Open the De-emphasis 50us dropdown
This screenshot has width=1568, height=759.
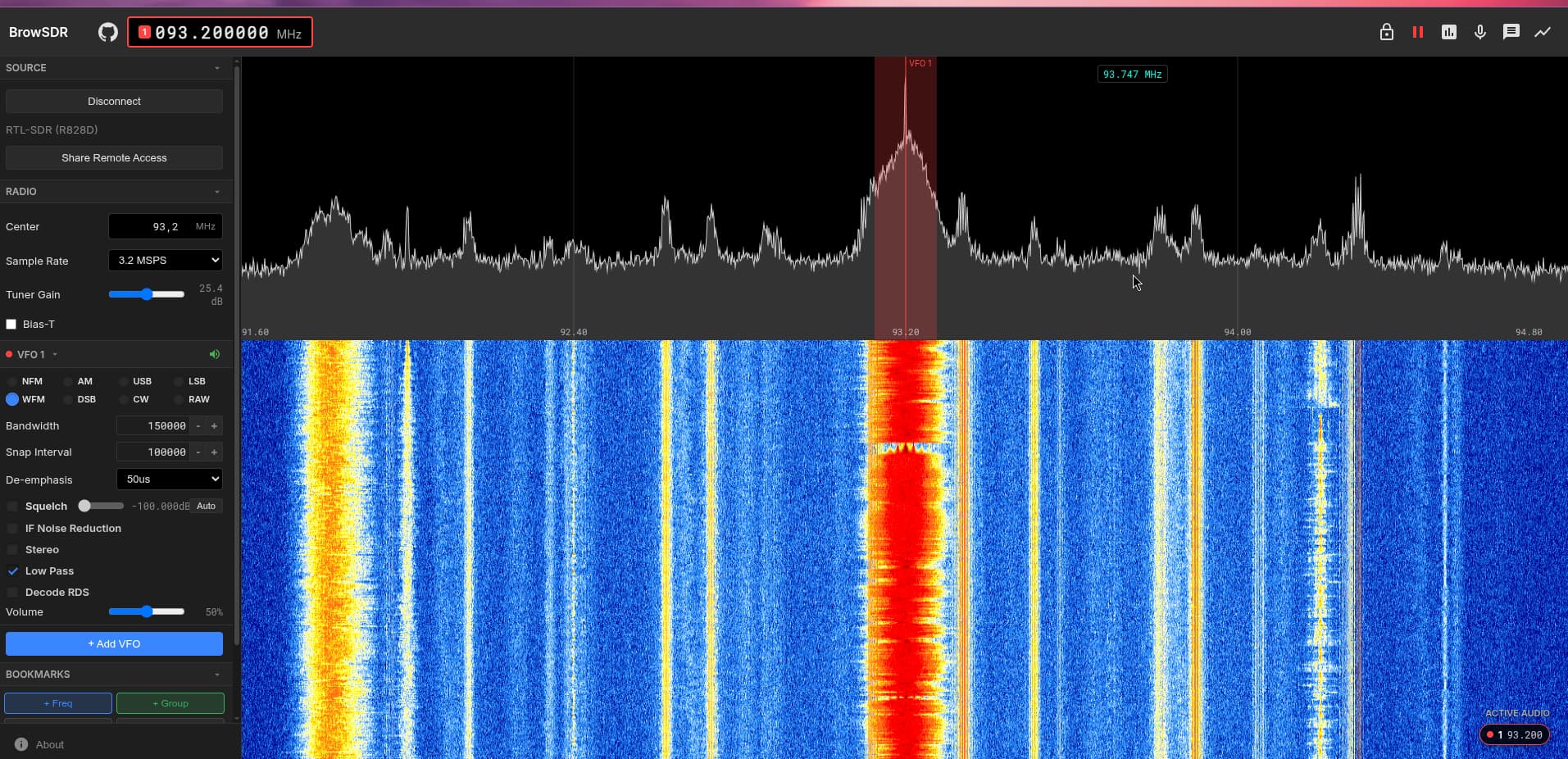tap(169, 479)
